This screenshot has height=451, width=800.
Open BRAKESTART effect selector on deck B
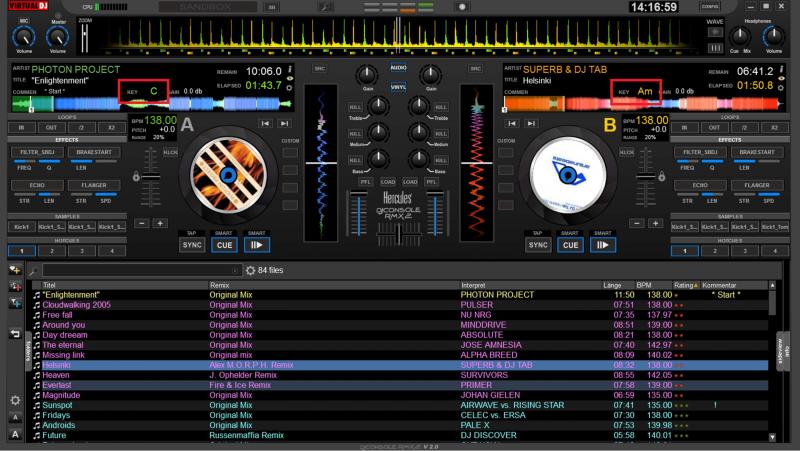(757, 152)
